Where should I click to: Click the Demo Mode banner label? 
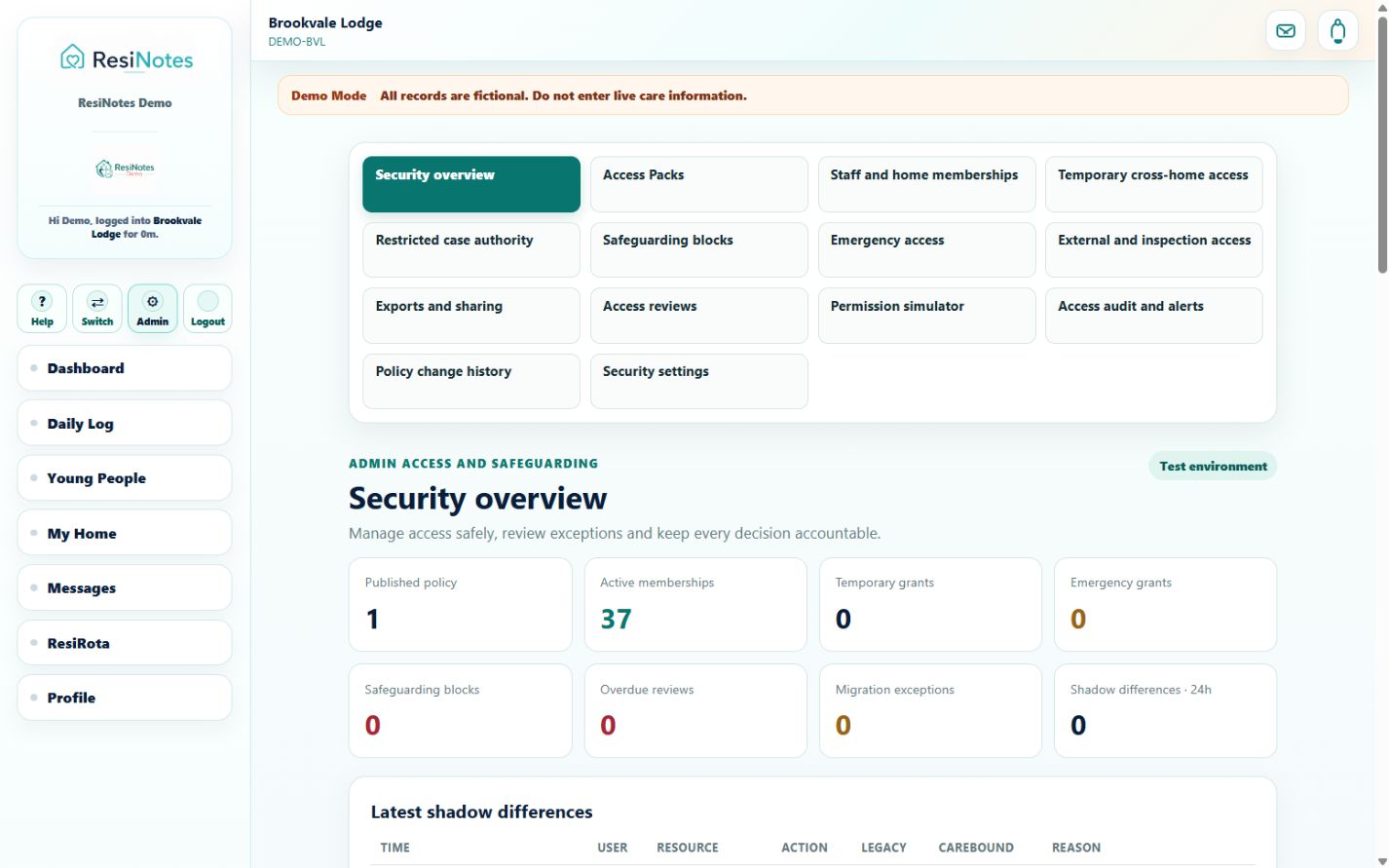click(329, 95)
